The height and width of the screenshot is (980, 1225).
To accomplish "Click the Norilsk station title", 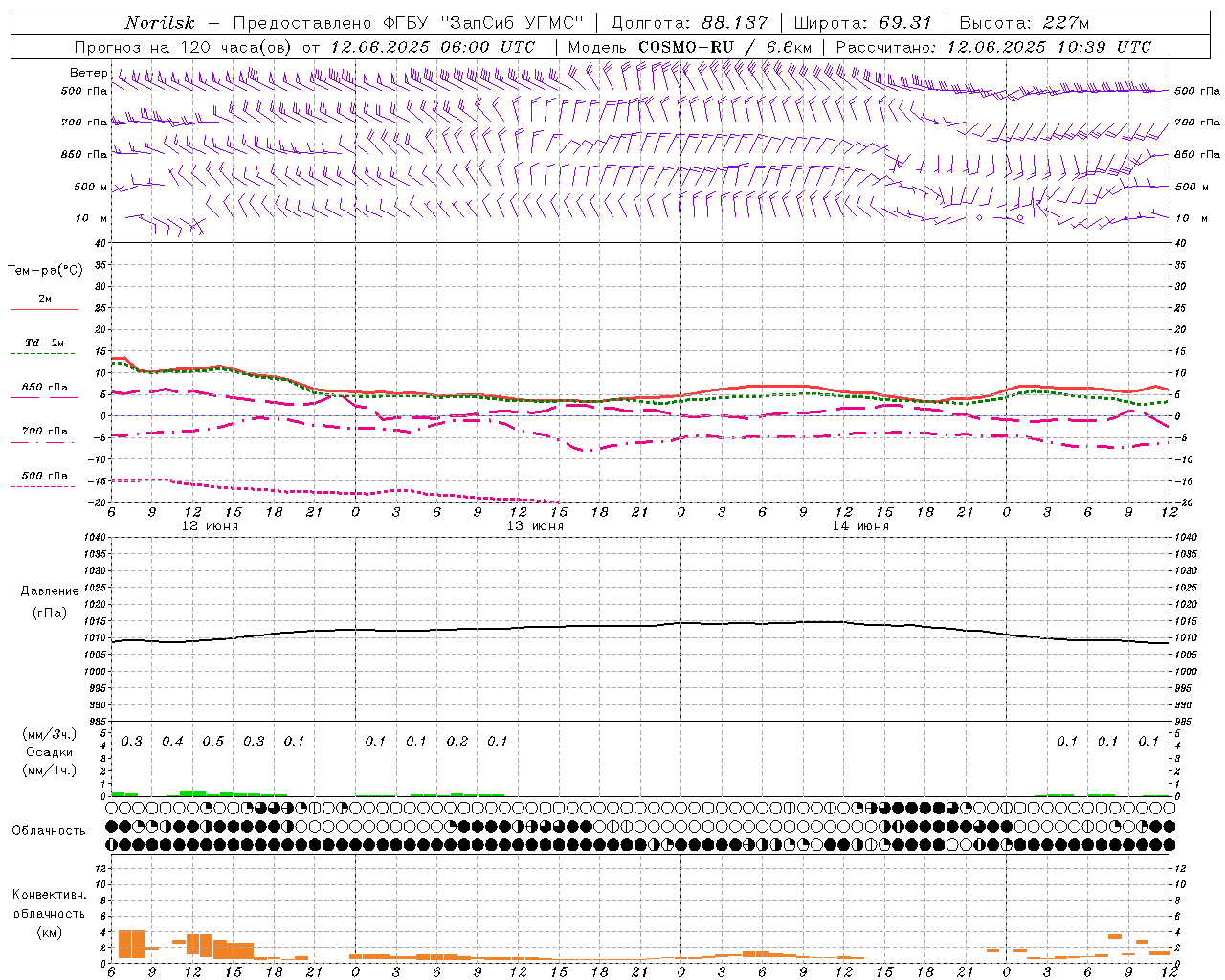I will [159, 23].
